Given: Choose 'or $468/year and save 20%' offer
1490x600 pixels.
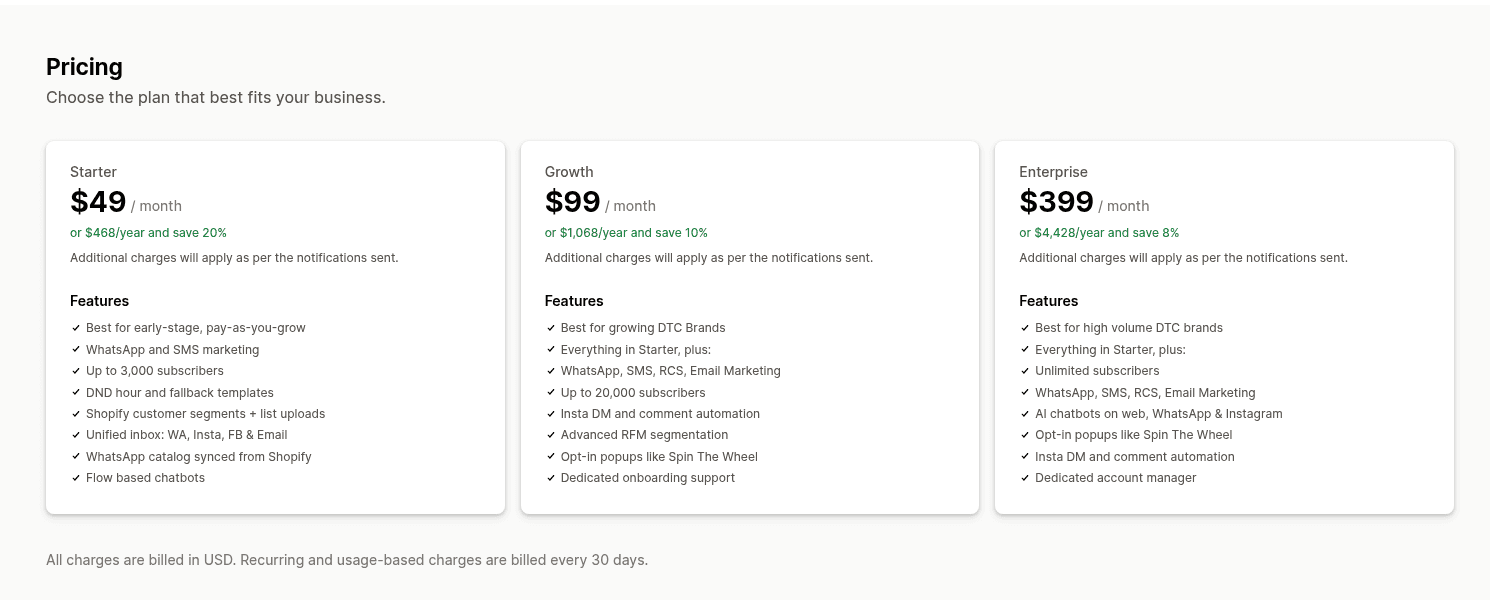Looking at the screenshot, I should coord(148,233).
